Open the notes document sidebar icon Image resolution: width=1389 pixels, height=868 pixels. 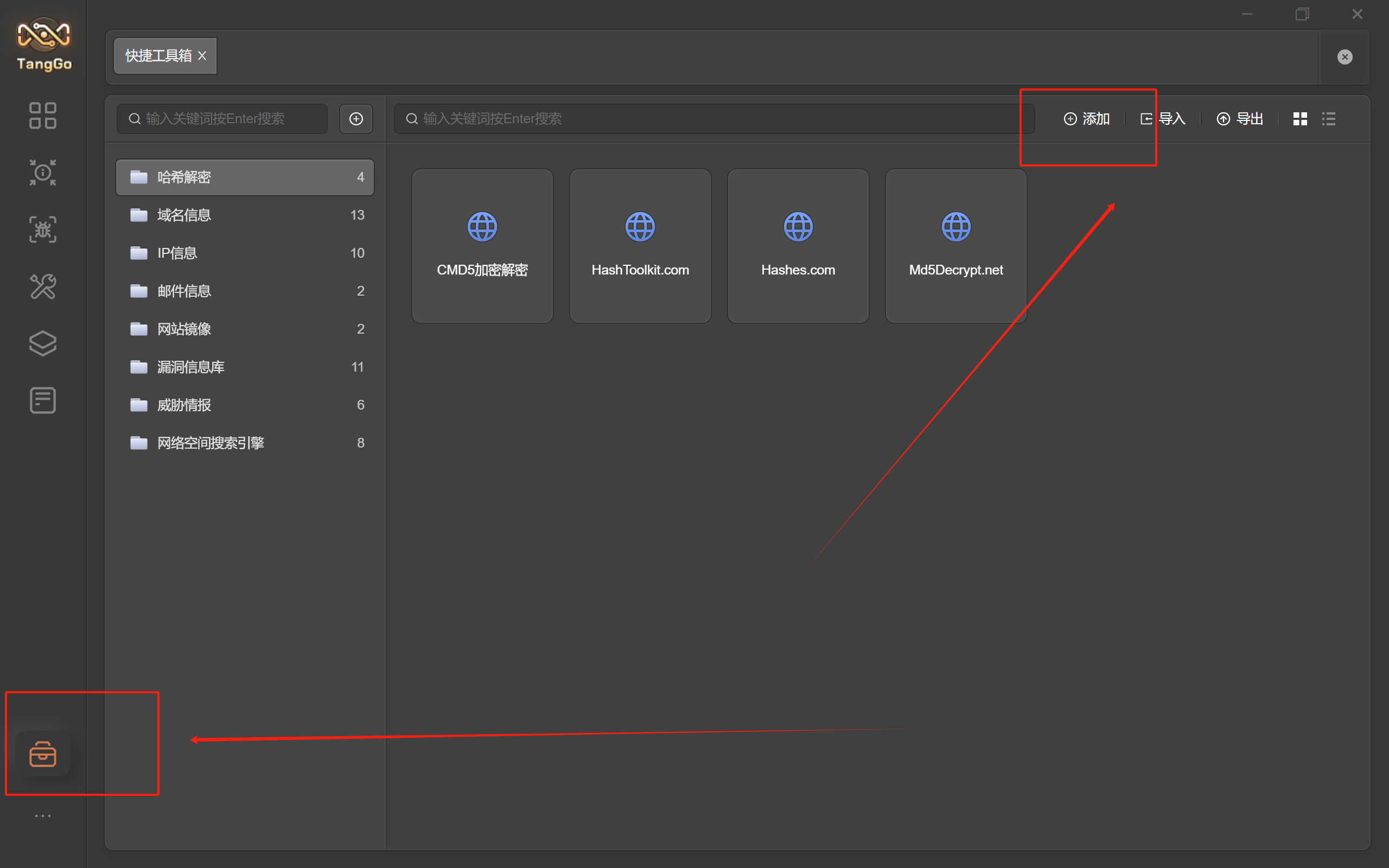click(43, 400)
